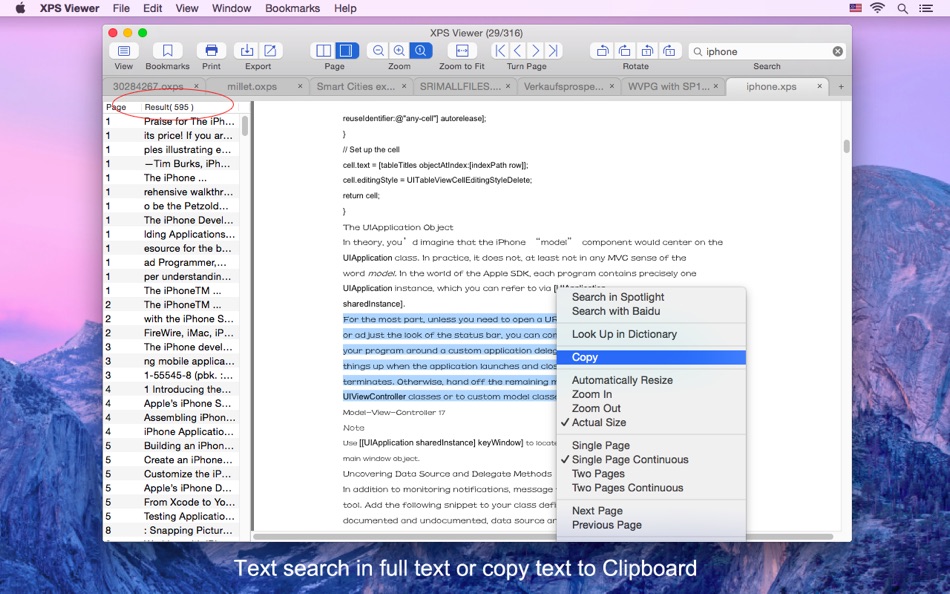The image size is (950, 594).
Task: Choose Previous Page from context menu
Action: 651,525
